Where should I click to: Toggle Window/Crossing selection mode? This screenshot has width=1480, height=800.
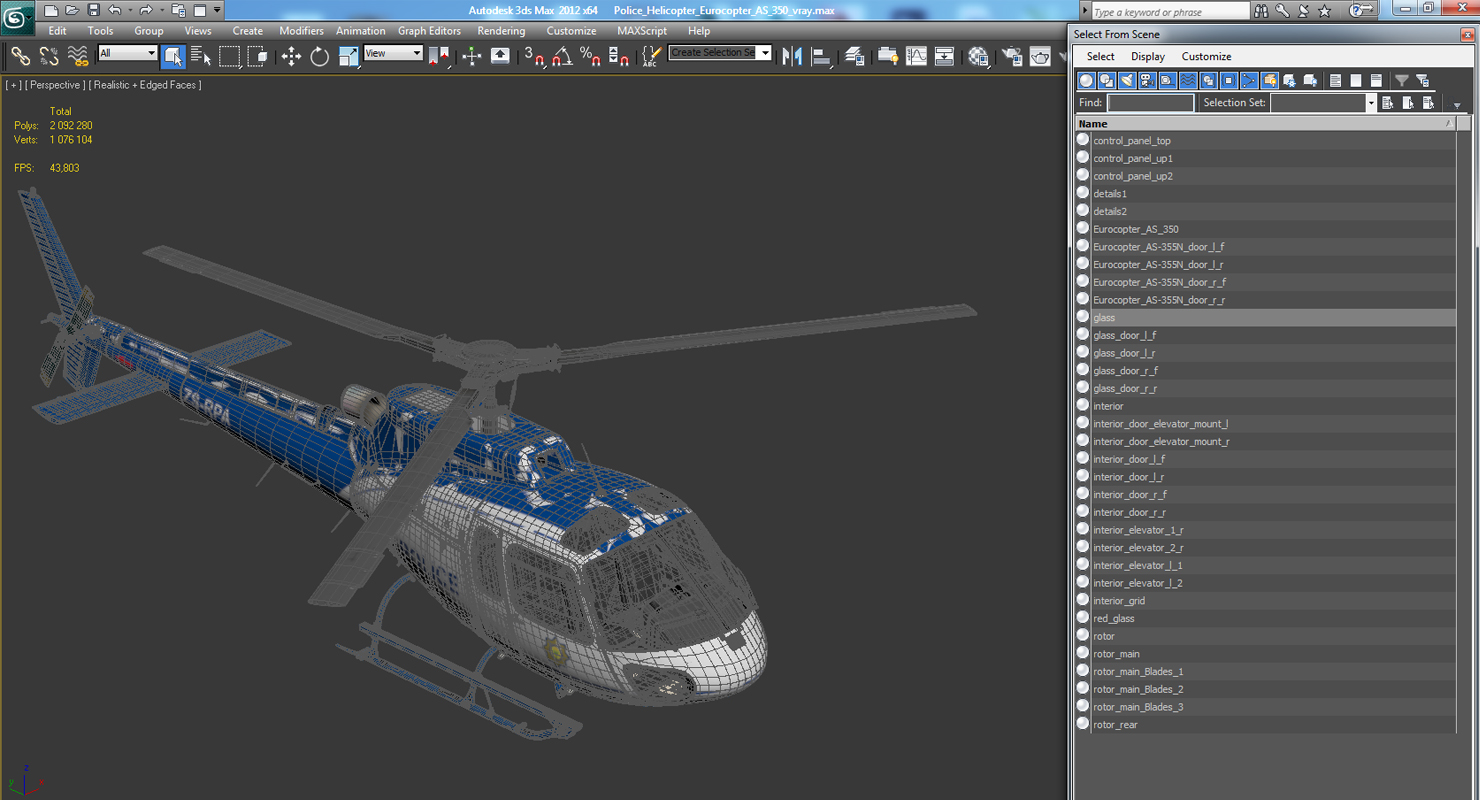258,56
